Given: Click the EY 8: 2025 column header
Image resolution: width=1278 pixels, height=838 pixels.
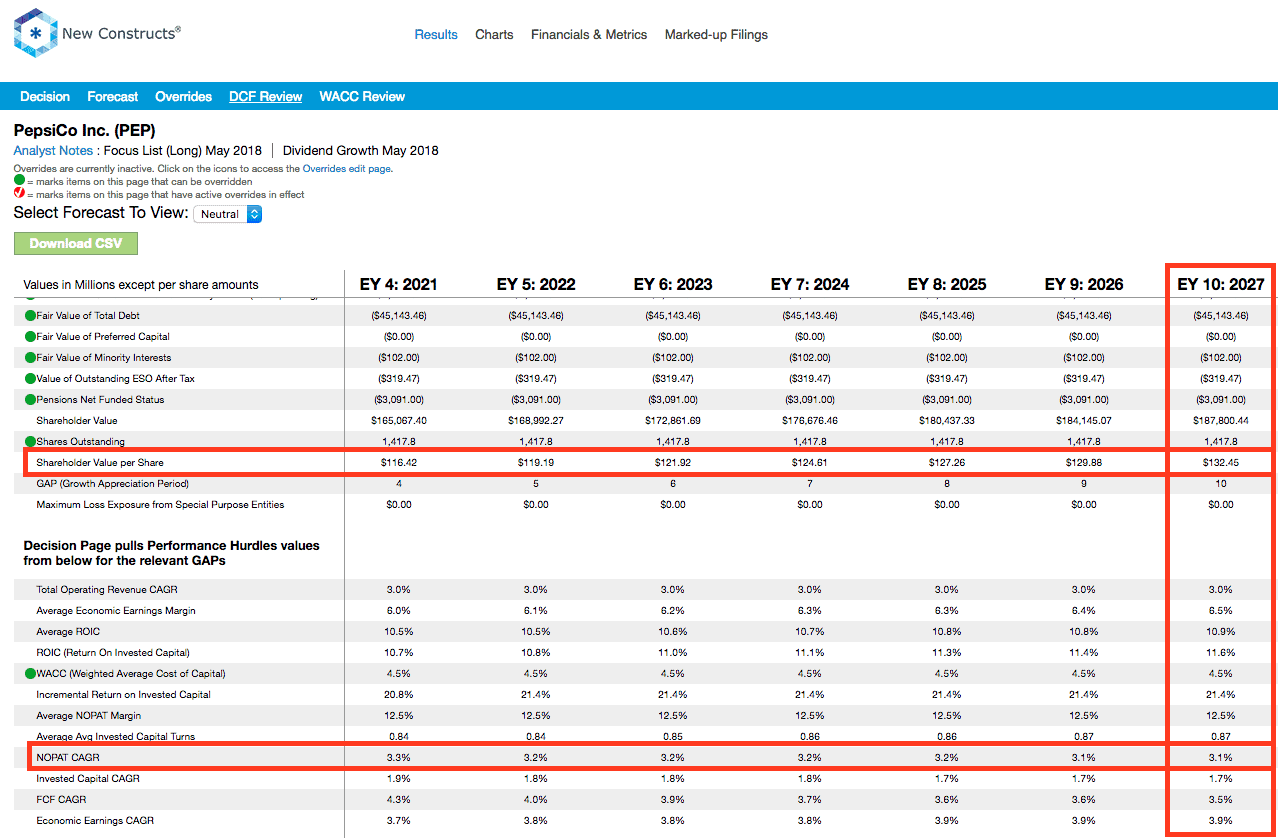Looking at the screenshot, I should tap(947, 284).
